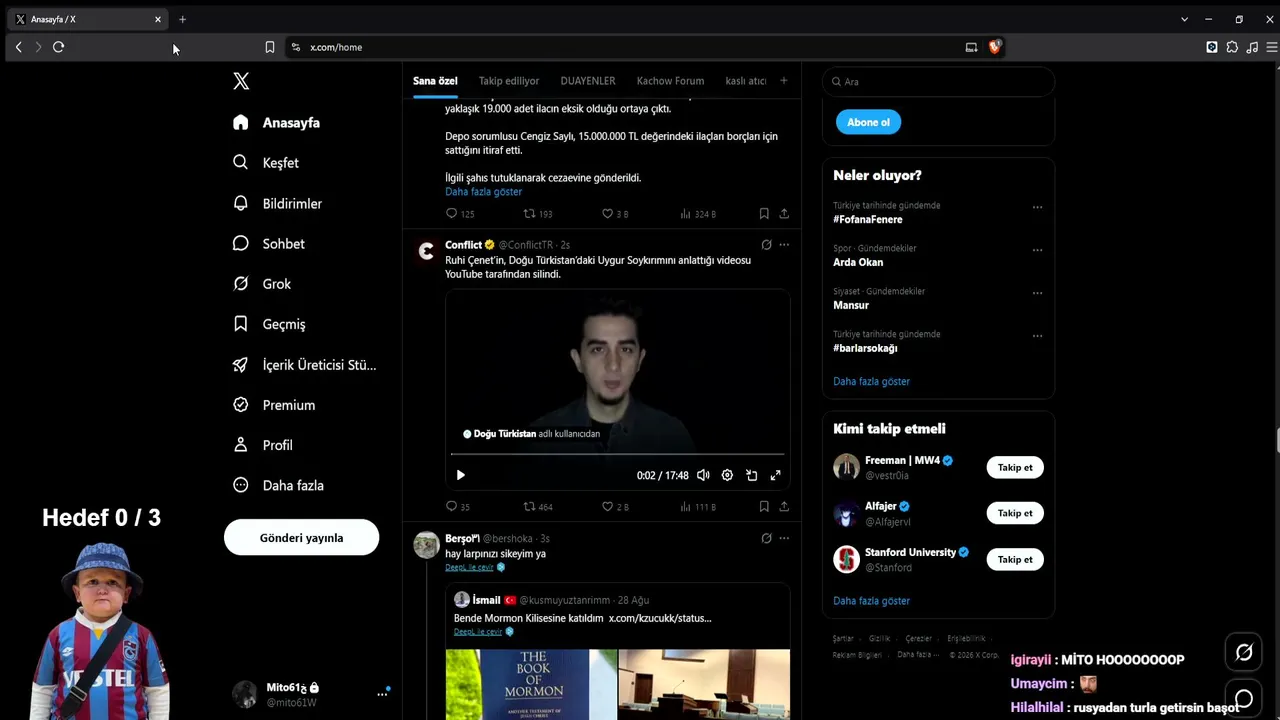Share the Conflict video post
1280x720 pixels.
(x=784, y=507)
